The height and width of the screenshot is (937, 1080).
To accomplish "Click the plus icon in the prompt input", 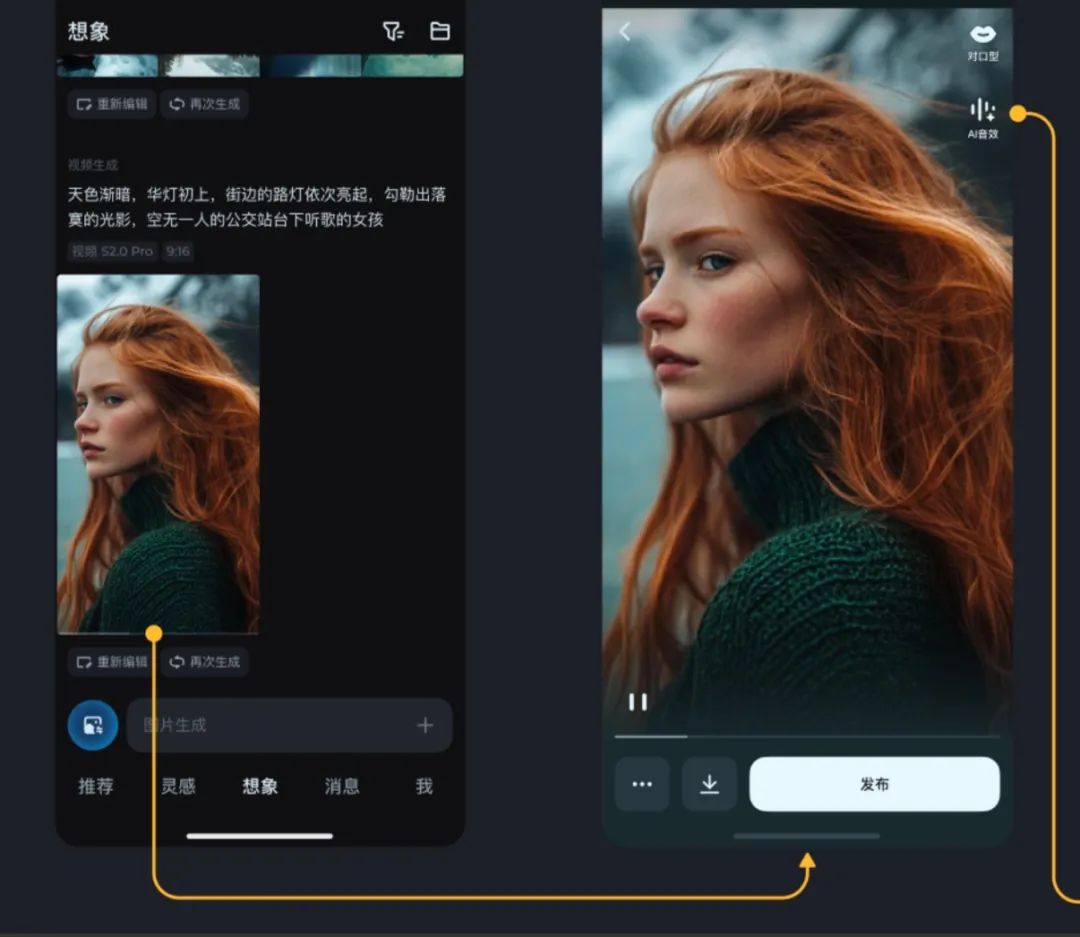I will [425, 725].
